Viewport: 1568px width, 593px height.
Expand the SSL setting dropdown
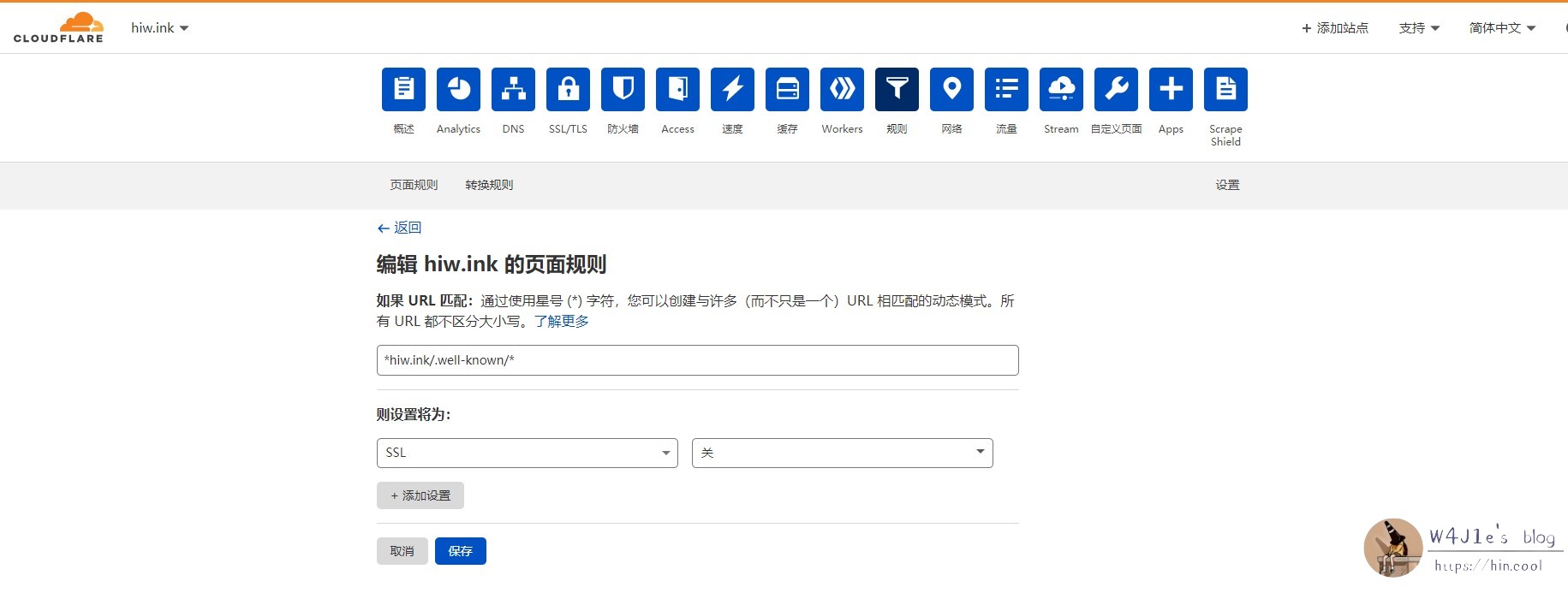click(x=527, y=453)
